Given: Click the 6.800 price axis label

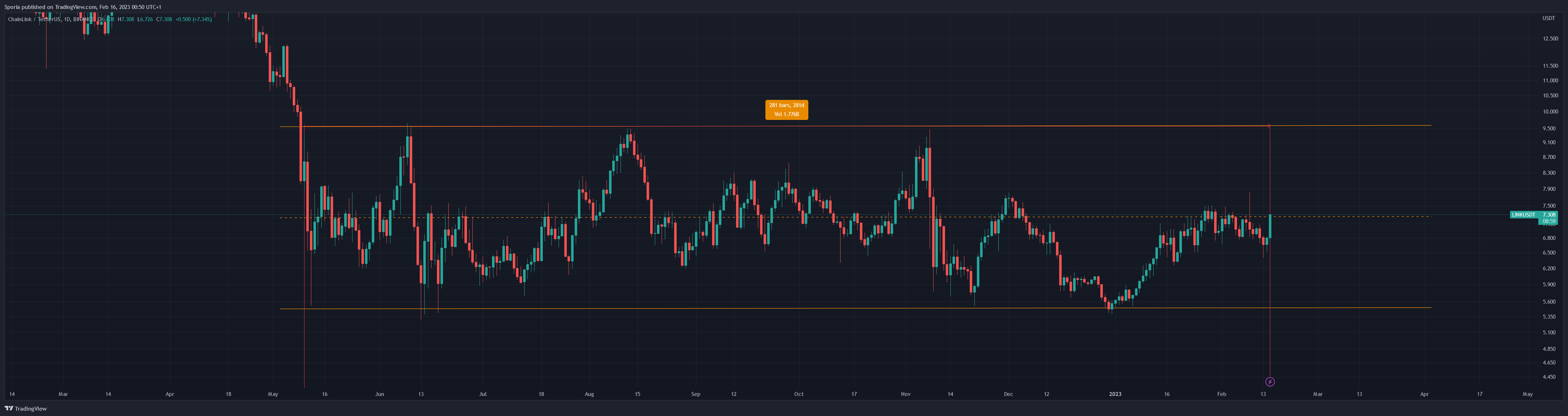Looking at the screenshot, I should click(1549, 238).
